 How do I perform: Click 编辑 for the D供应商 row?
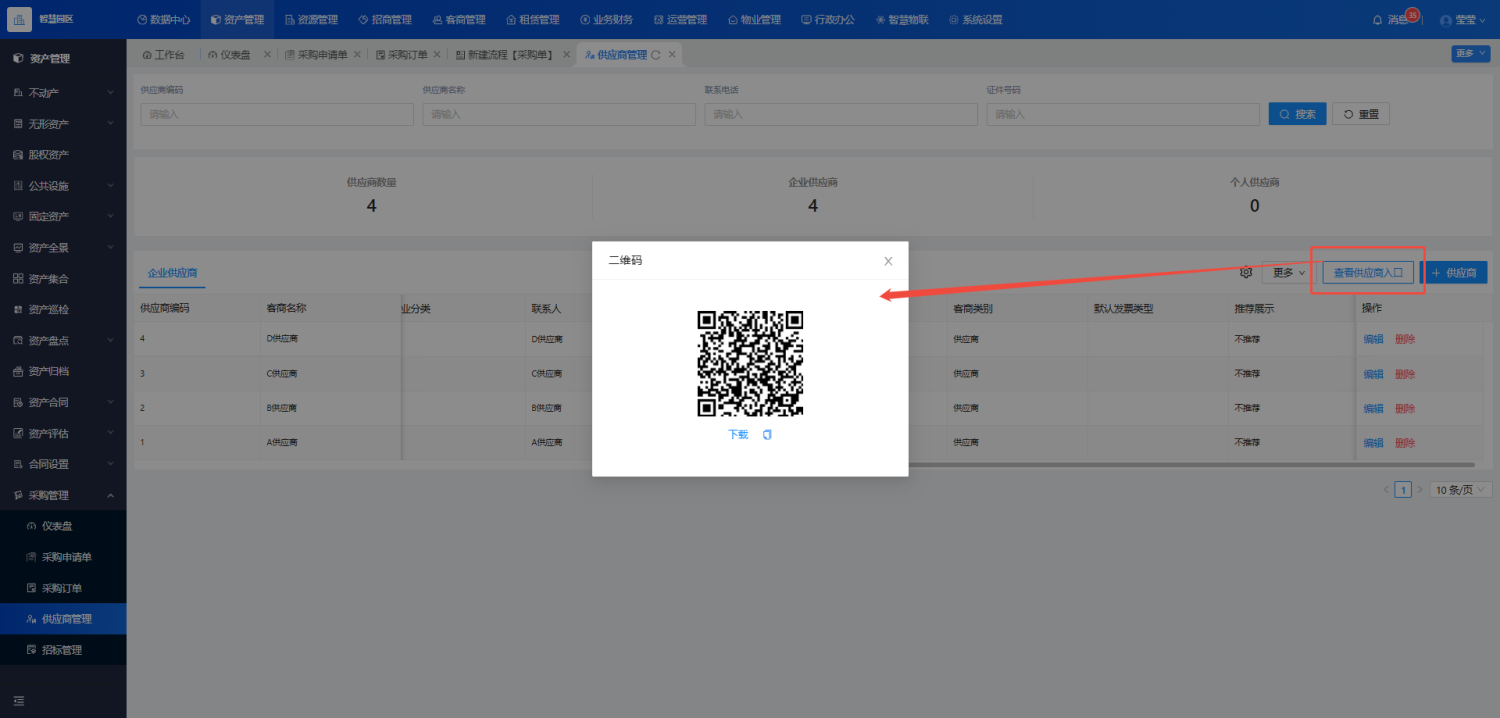pos(1374,339)
